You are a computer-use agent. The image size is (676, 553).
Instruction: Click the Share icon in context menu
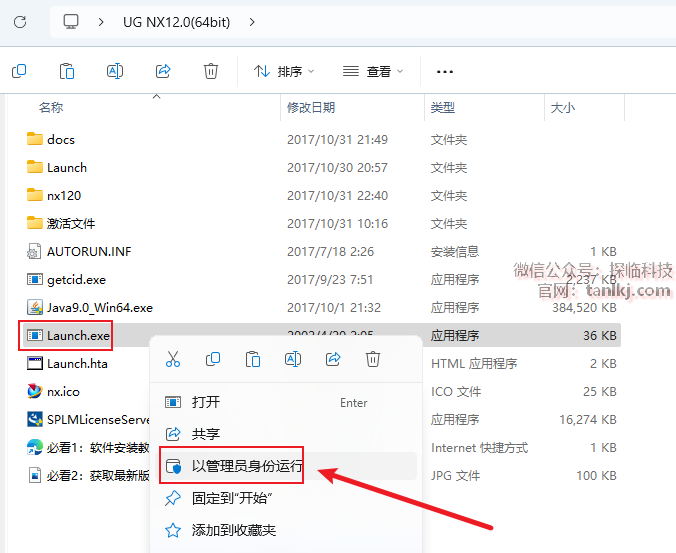click(x=333, y=359)
